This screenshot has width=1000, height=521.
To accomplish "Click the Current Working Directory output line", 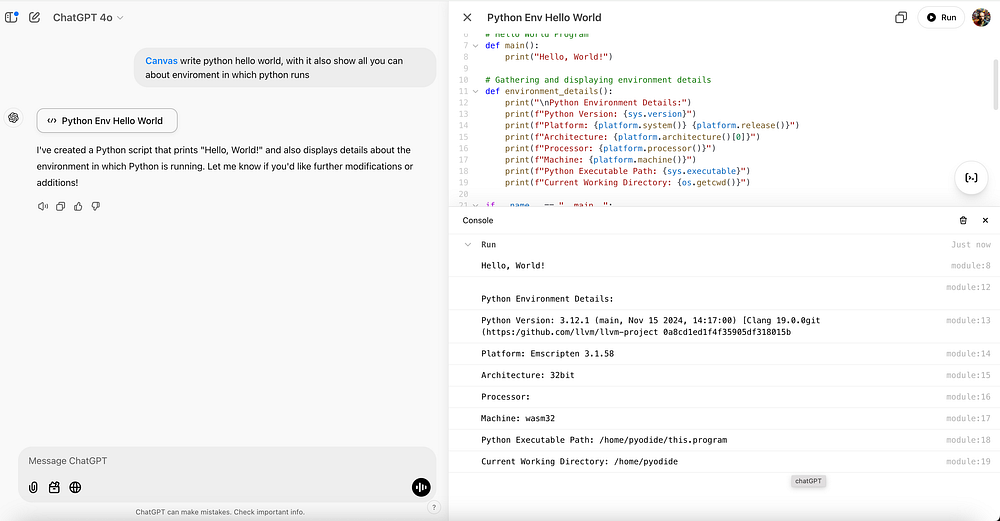I will pos(579,462).
